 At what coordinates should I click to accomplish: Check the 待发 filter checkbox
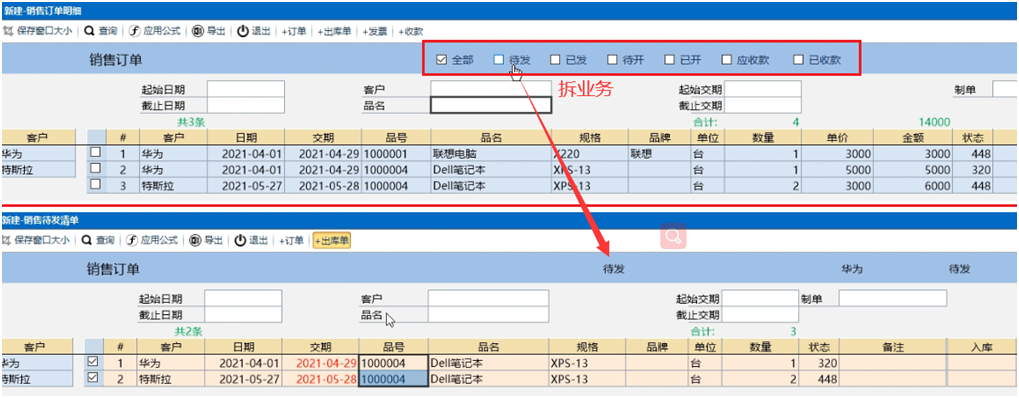coord(498,60)
